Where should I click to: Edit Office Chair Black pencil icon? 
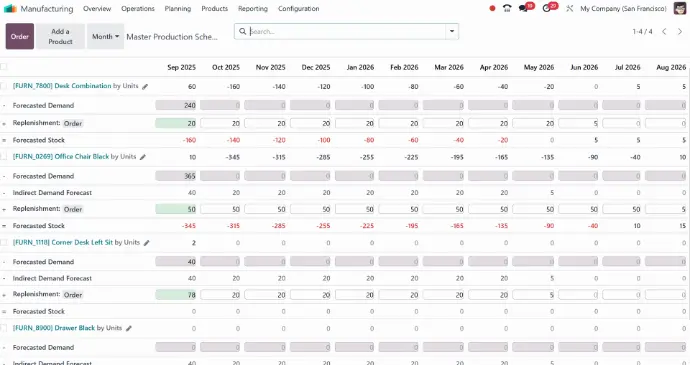[143, 157]
